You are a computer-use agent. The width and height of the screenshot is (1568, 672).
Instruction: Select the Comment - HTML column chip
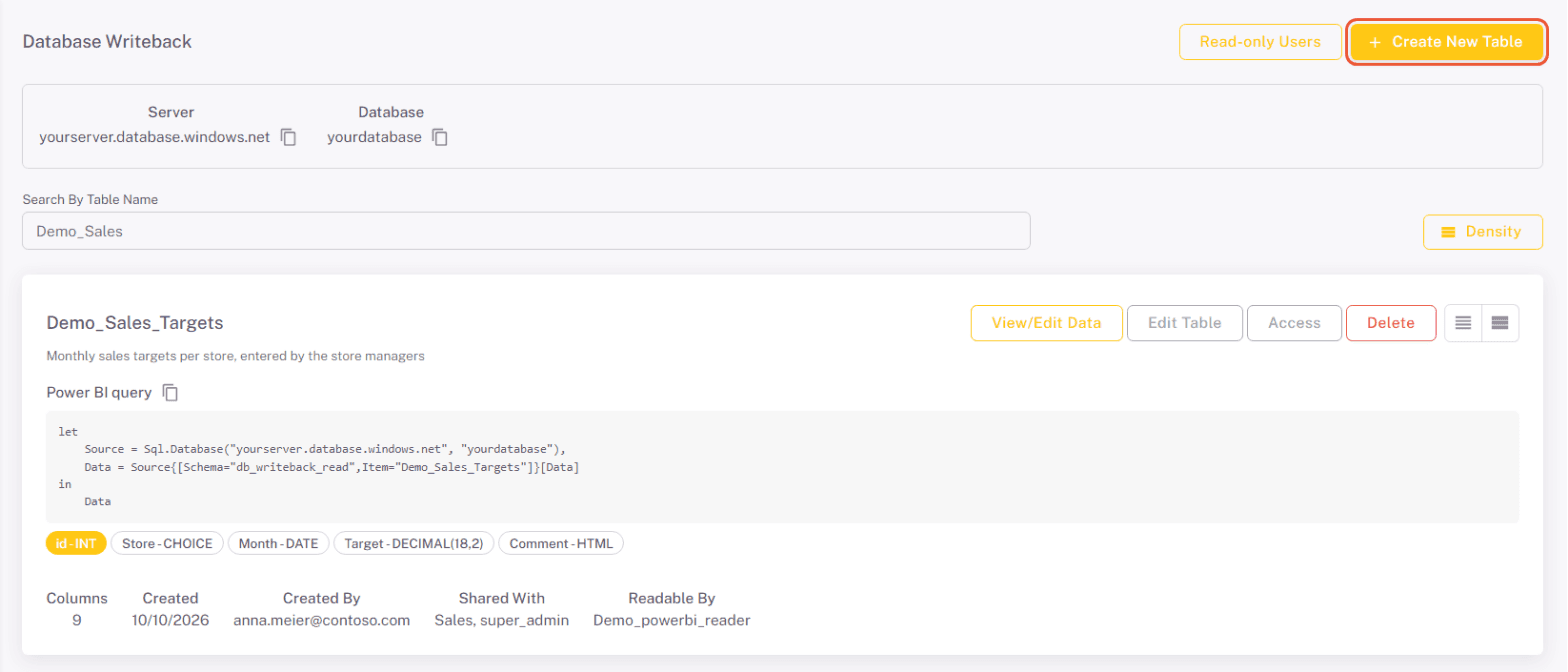pyautogui.click(x=561, y=543)
